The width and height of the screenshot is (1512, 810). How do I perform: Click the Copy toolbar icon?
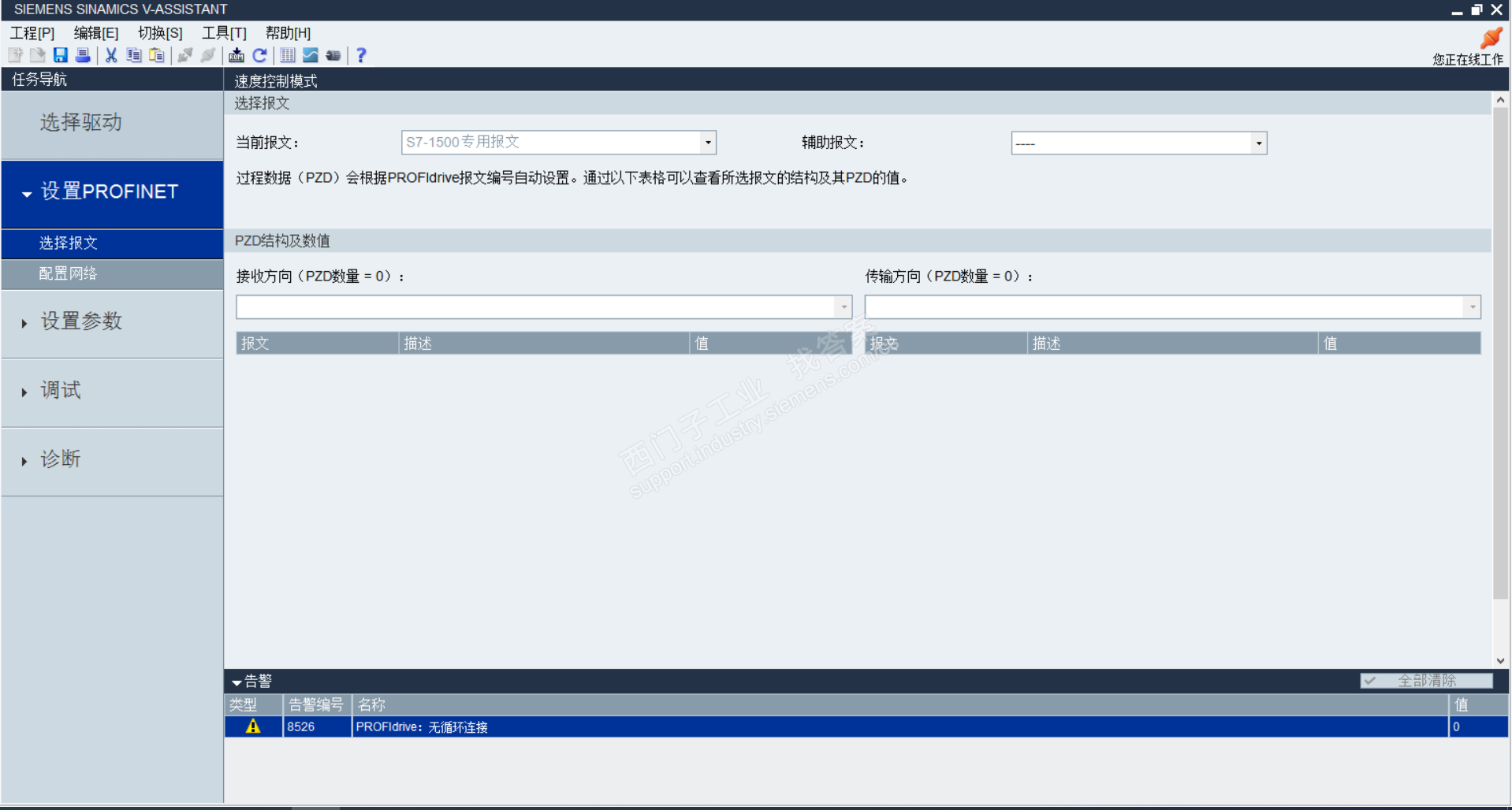click(134, 55)
